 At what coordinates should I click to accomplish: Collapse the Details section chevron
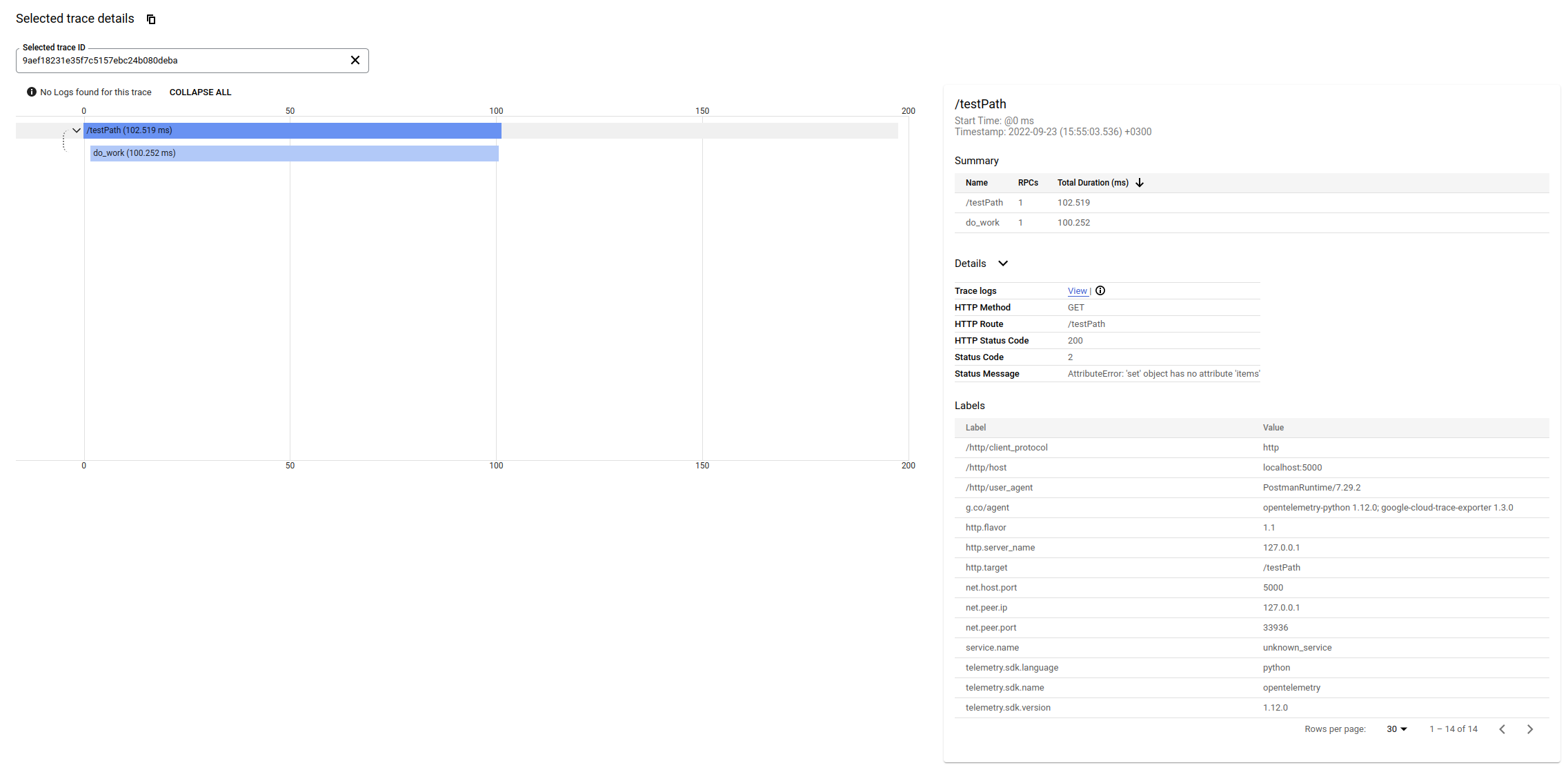tap(1002, 263)
